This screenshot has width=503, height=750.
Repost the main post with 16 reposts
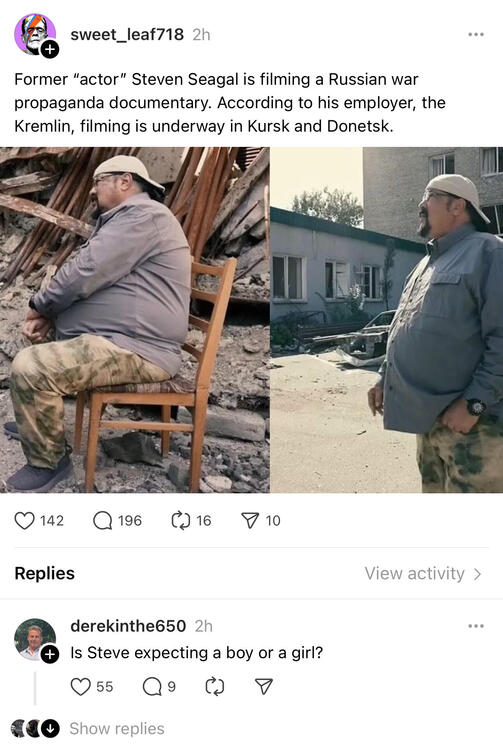tap(181, 520)
